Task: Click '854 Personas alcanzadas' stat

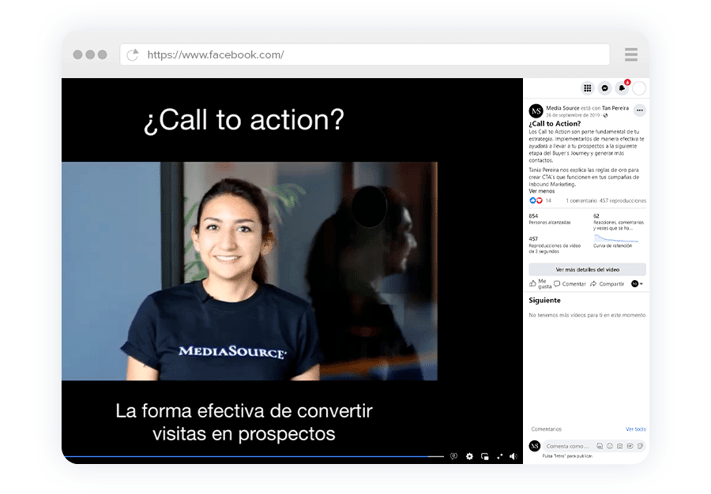Action: click(x=550, y=219)
